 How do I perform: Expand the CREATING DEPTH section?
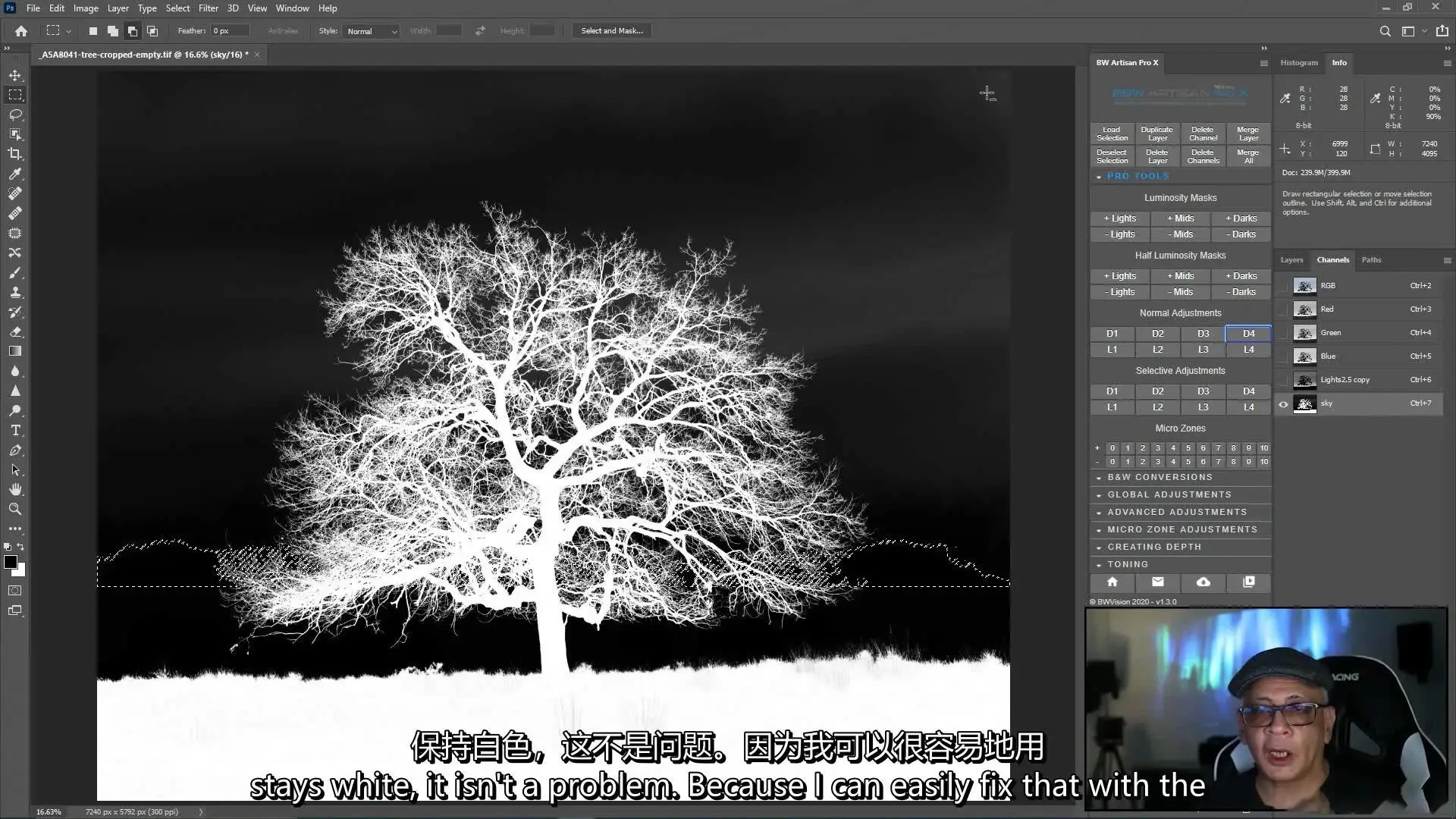pos(1180,547)
